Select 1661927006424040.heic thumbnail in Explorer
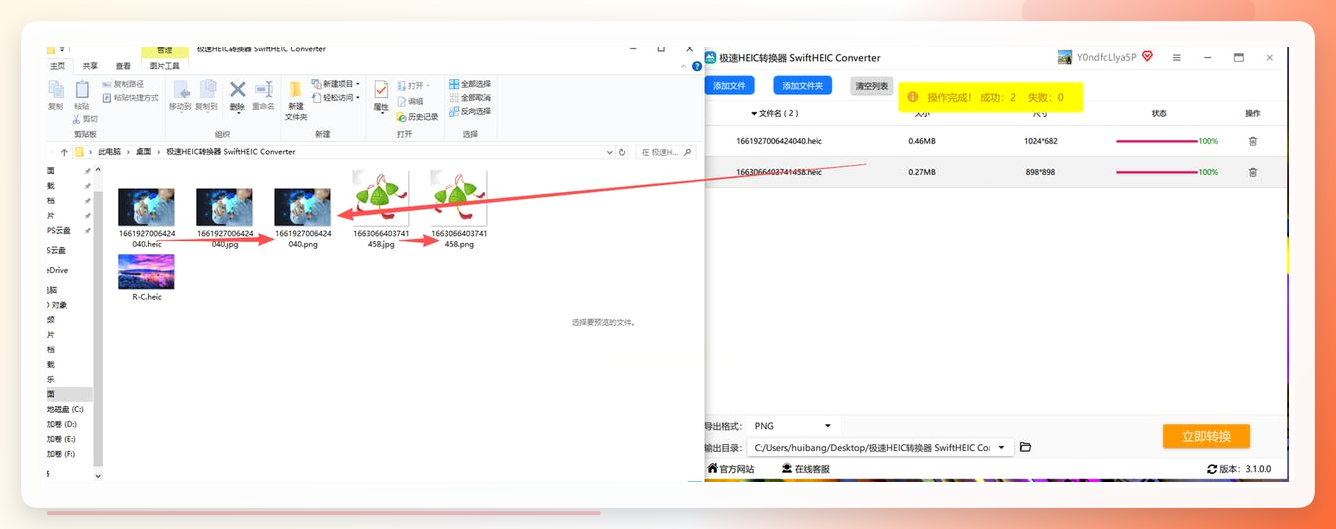Image resolution: width=1336 pixels, height=529 pixels. click(146, 207)
